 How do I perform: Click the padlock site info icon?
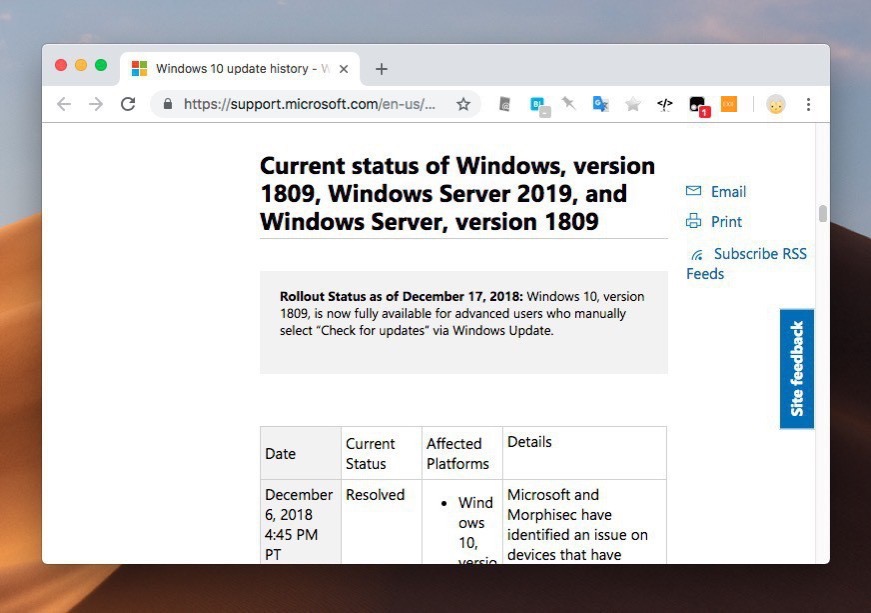168,104
